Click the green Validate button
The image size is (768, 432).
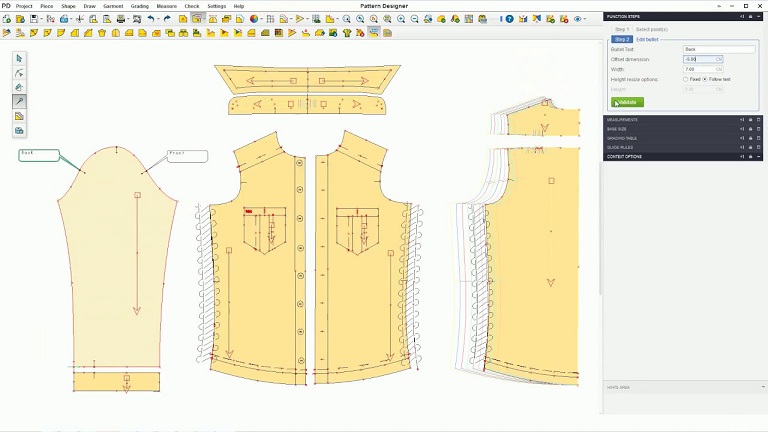[x=627, y=102]
